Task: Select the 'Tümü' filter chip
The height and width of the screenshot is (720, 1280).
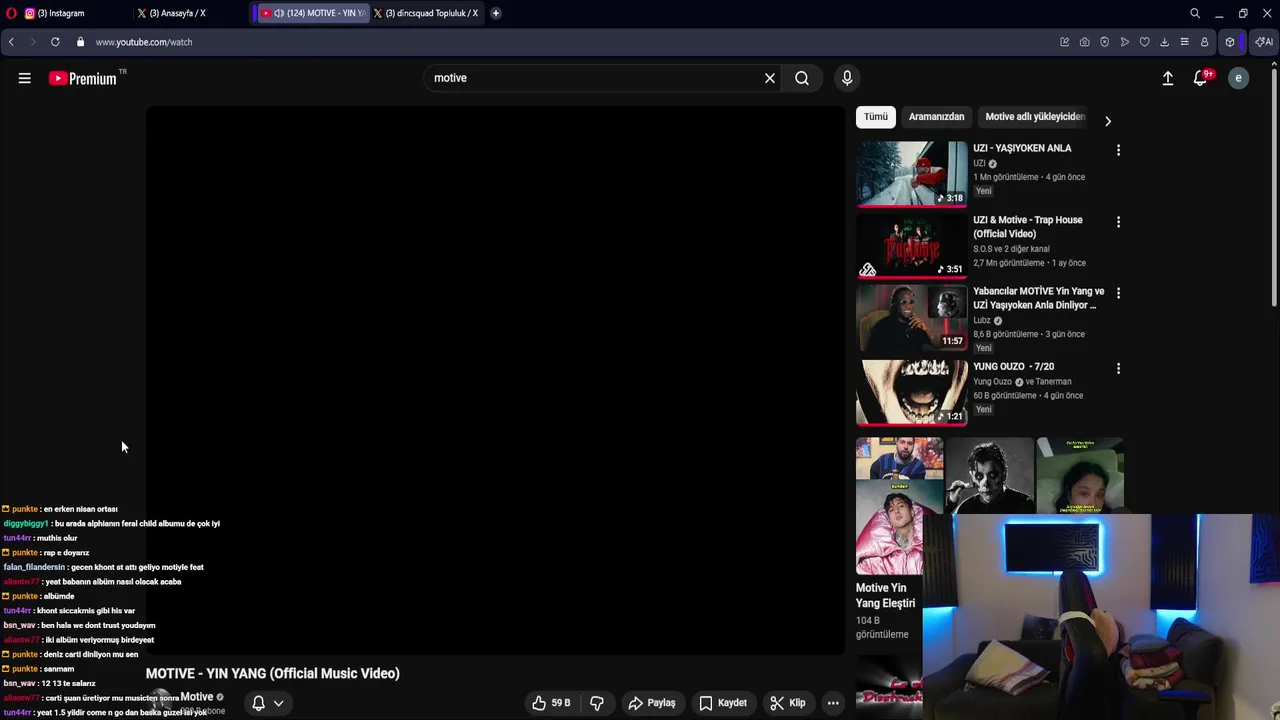Action: click(x=876, y=117)
